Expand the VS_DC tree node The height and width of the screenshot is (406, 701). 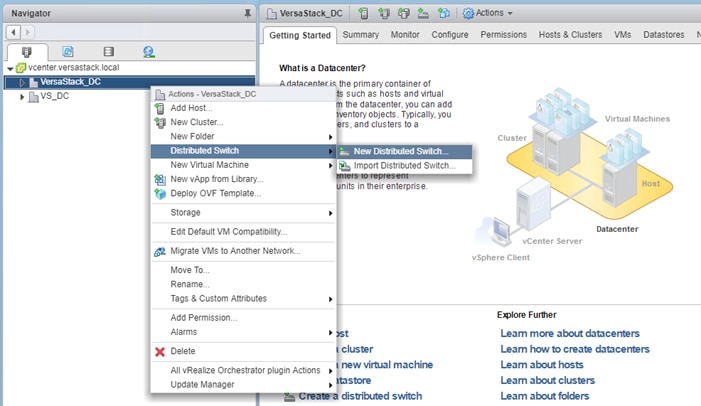pos(21,96)
